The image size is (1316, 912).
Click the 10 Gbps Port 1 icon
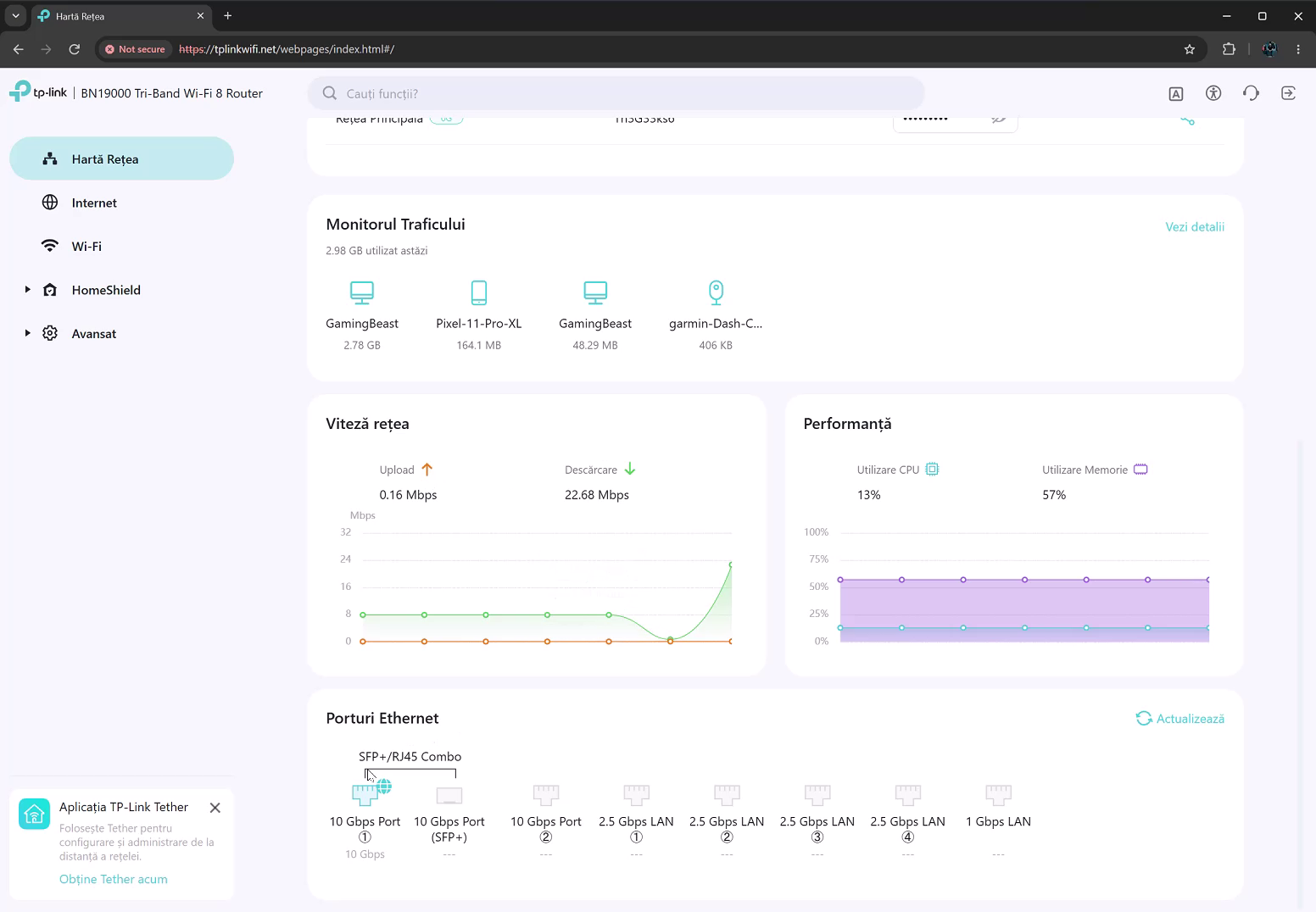[x=365, y=794]
